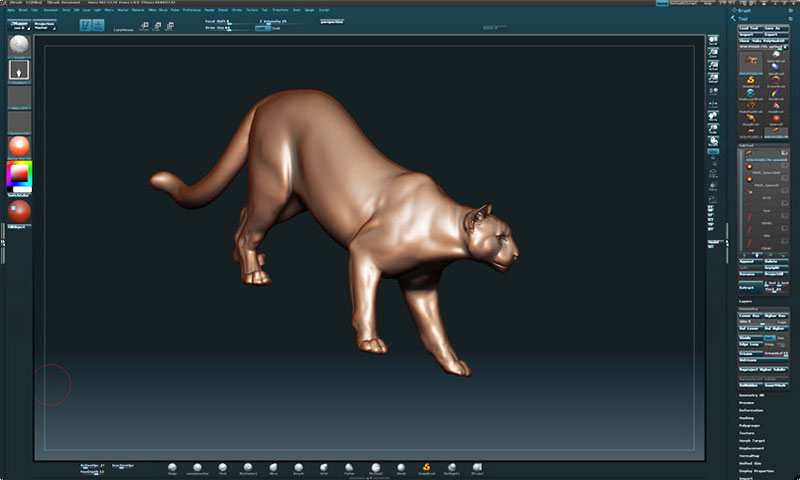The width and height of the screenshot is (800, 480).
Task: Click the Zoom icon on right shelf
Action: pos(713,53)
